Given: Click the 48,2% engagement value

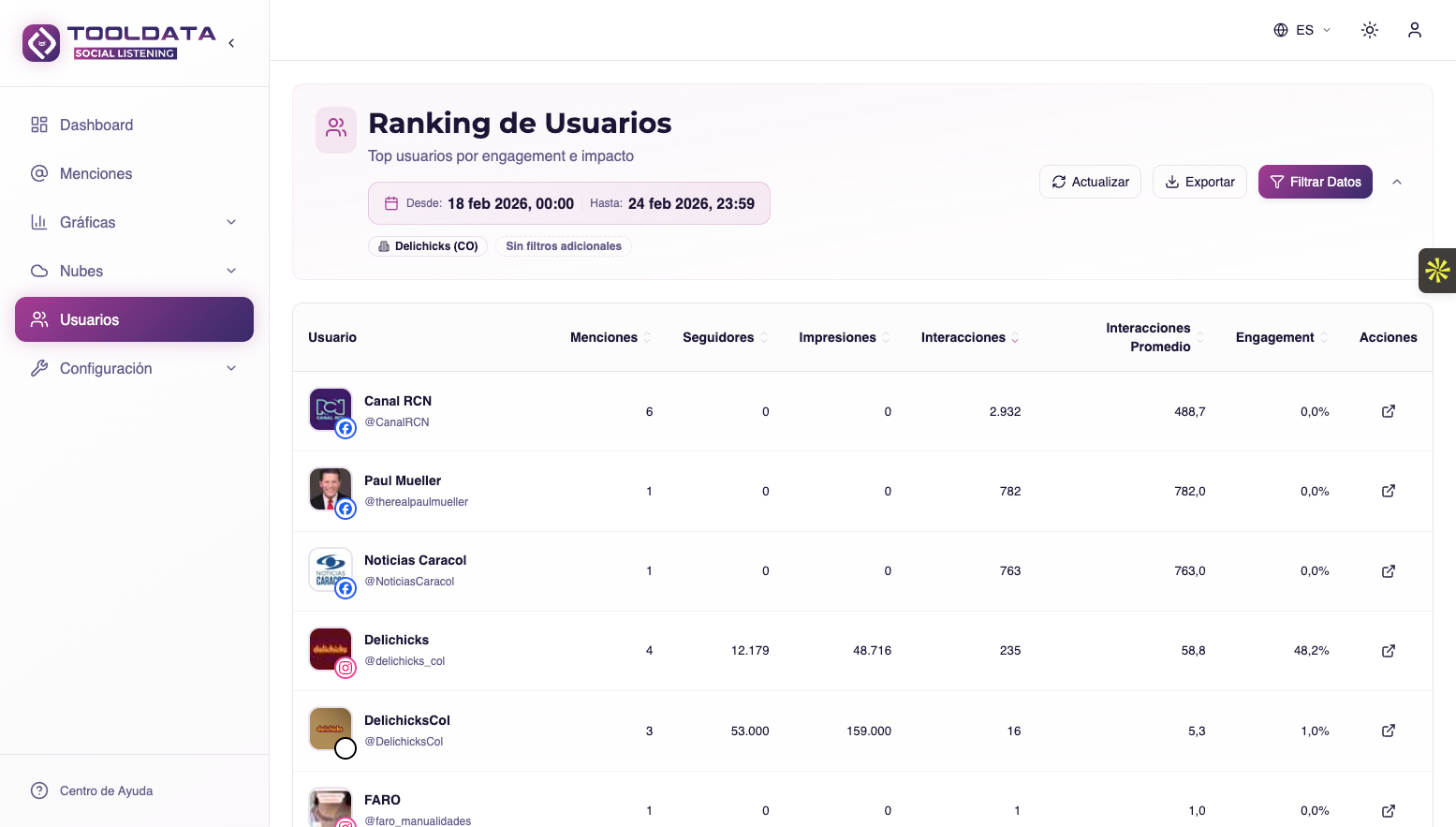Looking at the screenshot, I should (1311, 651).
